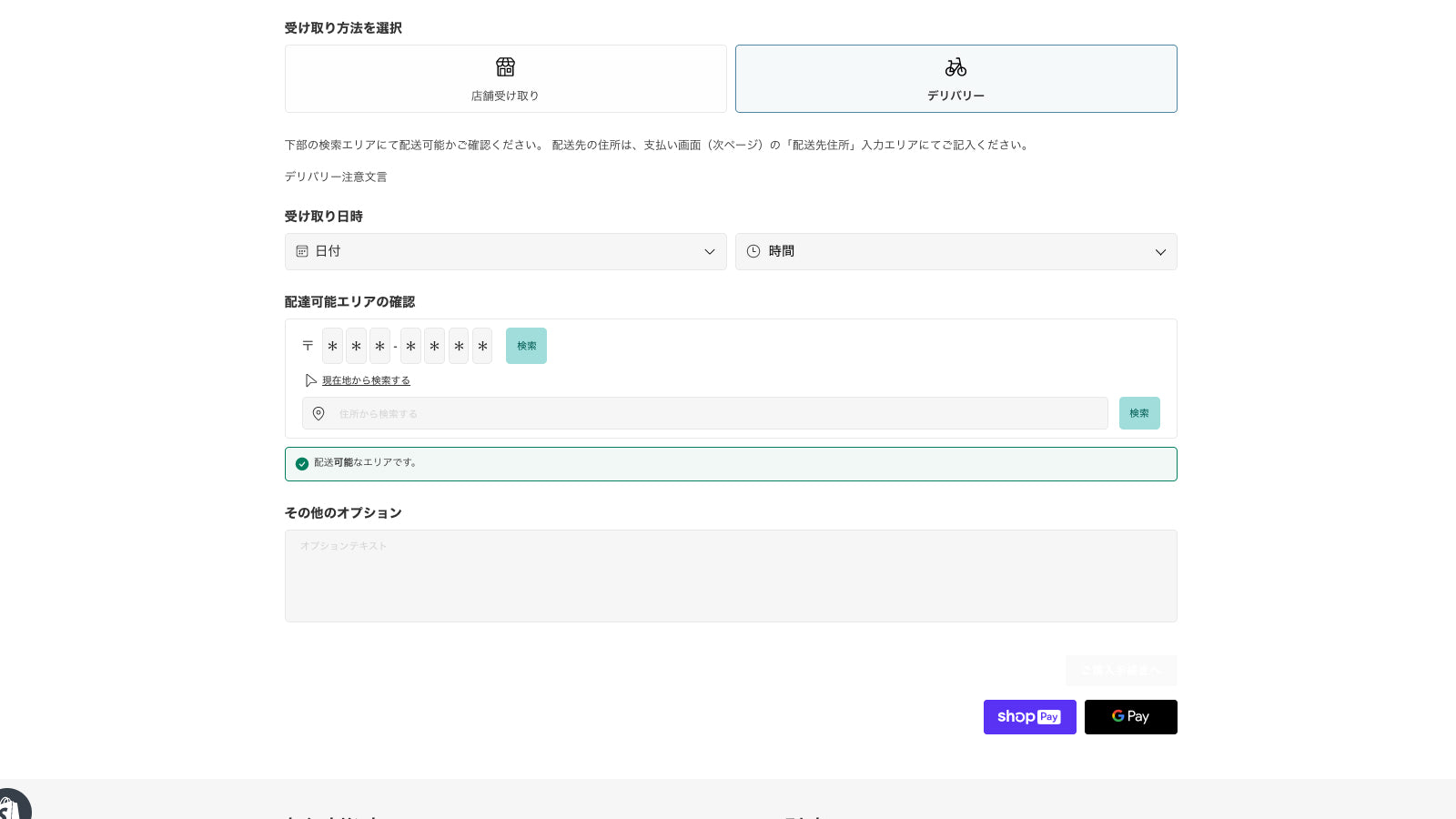Focus the 住所から検索する address input
Image resolution: width=1456 pixels, height=819 pixels.
tap(719, 413)
